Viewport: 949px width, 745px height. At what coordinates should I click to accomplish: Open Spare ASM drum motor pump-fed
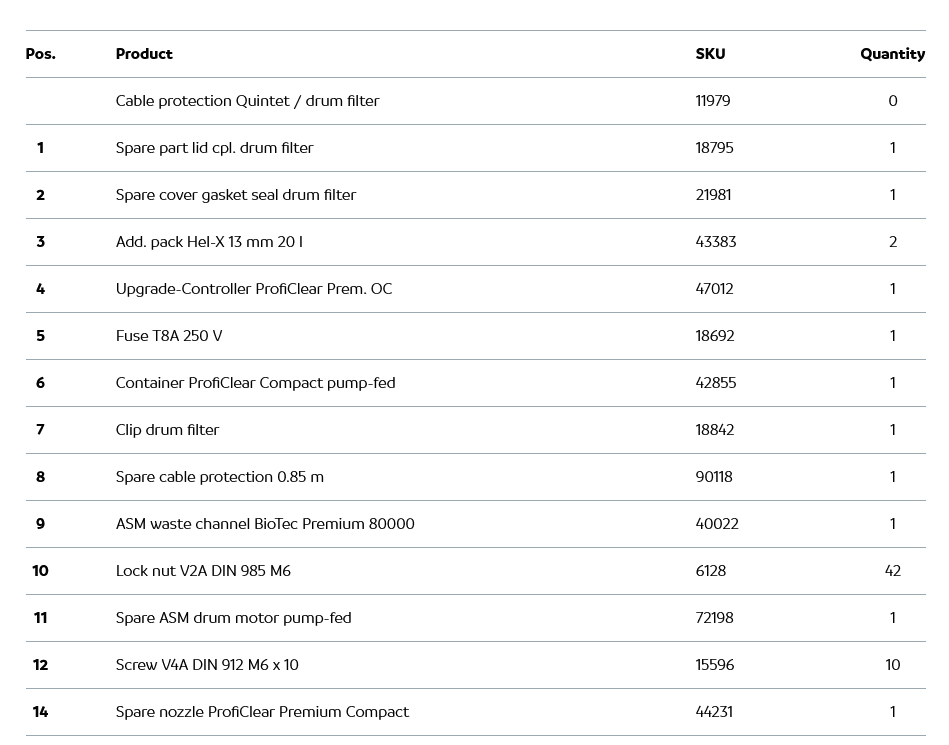pos(233,618)
